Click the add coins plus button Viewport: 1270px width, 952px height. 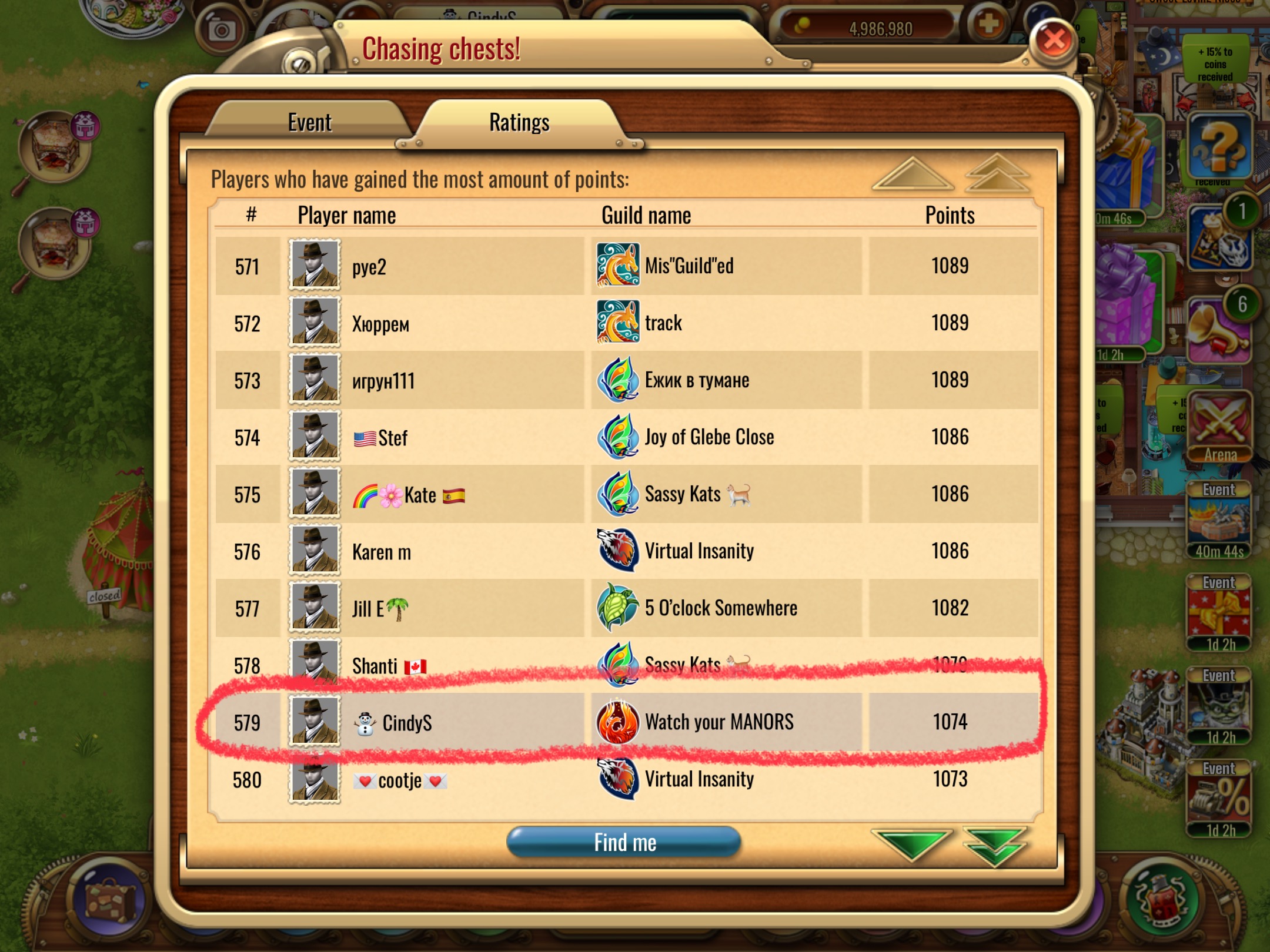[988, 25]
